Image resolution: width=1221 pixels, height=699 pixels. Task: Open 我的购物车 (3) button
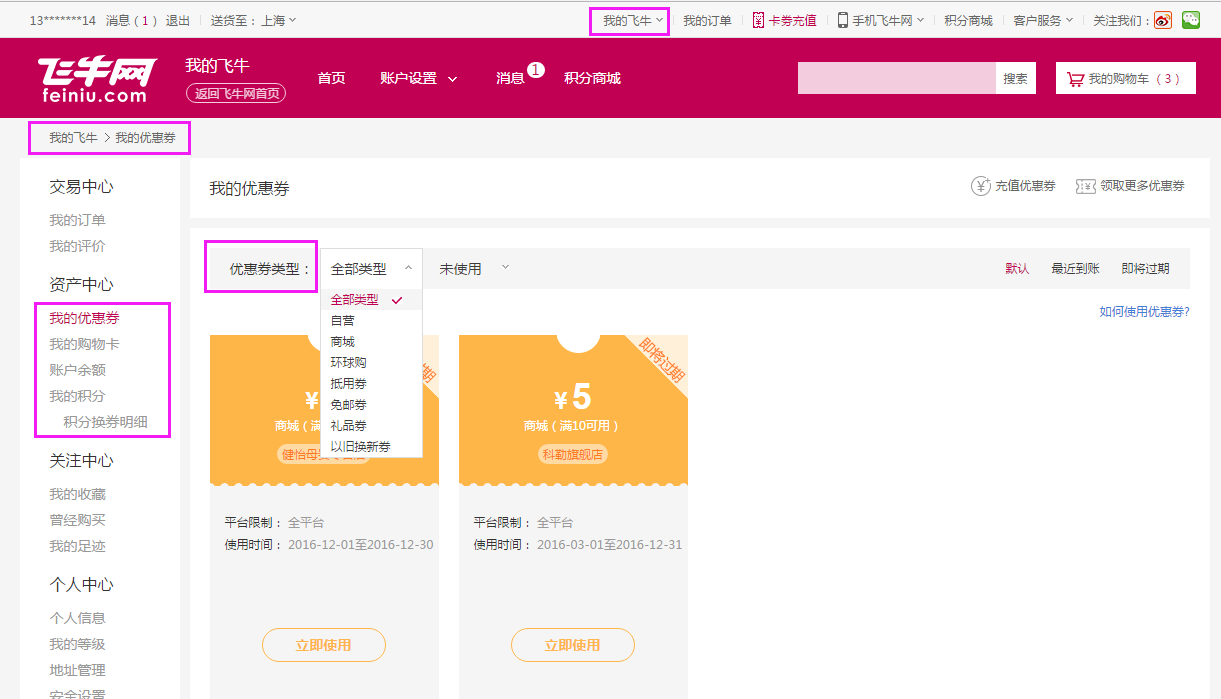1126,78
